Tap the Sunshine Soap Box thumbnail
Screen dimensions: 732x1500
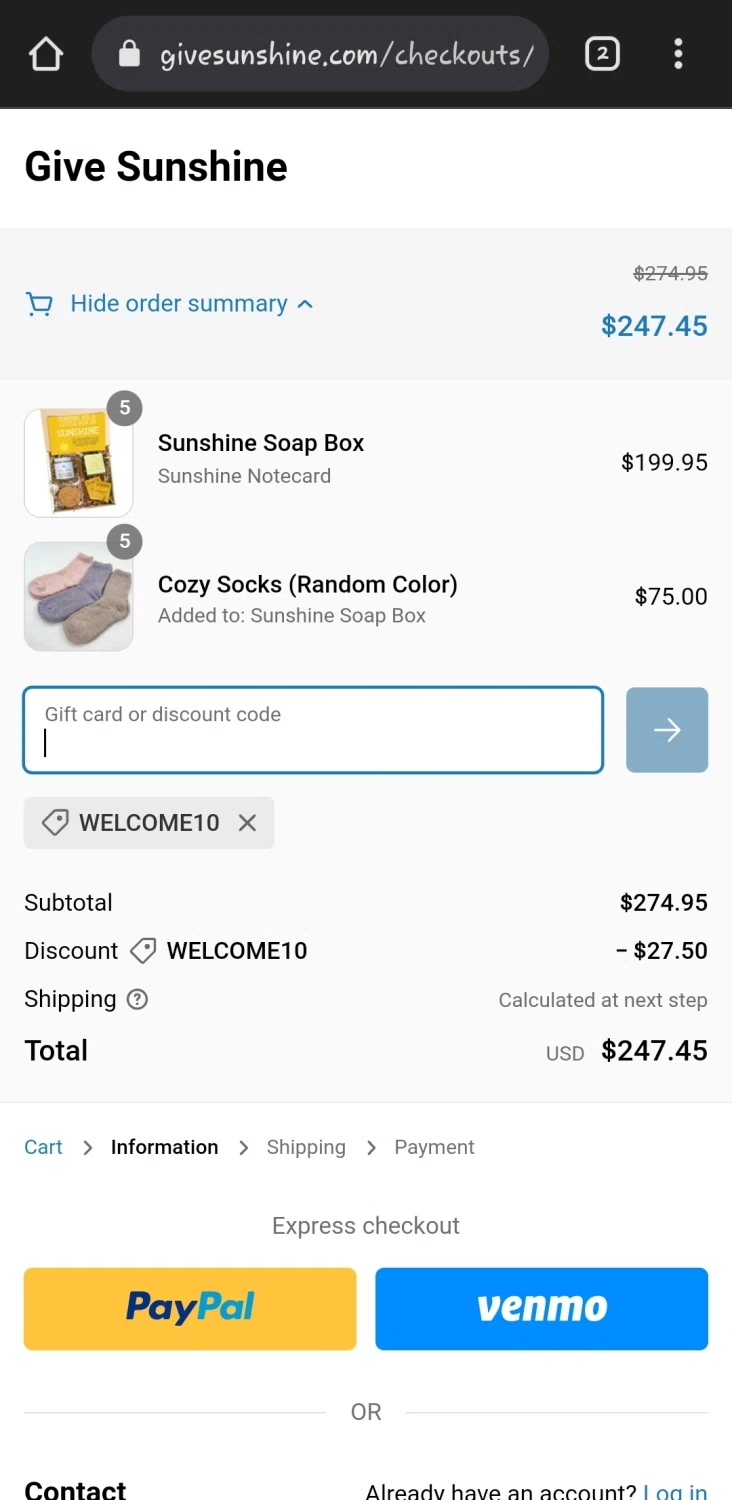tap(78, 463)
